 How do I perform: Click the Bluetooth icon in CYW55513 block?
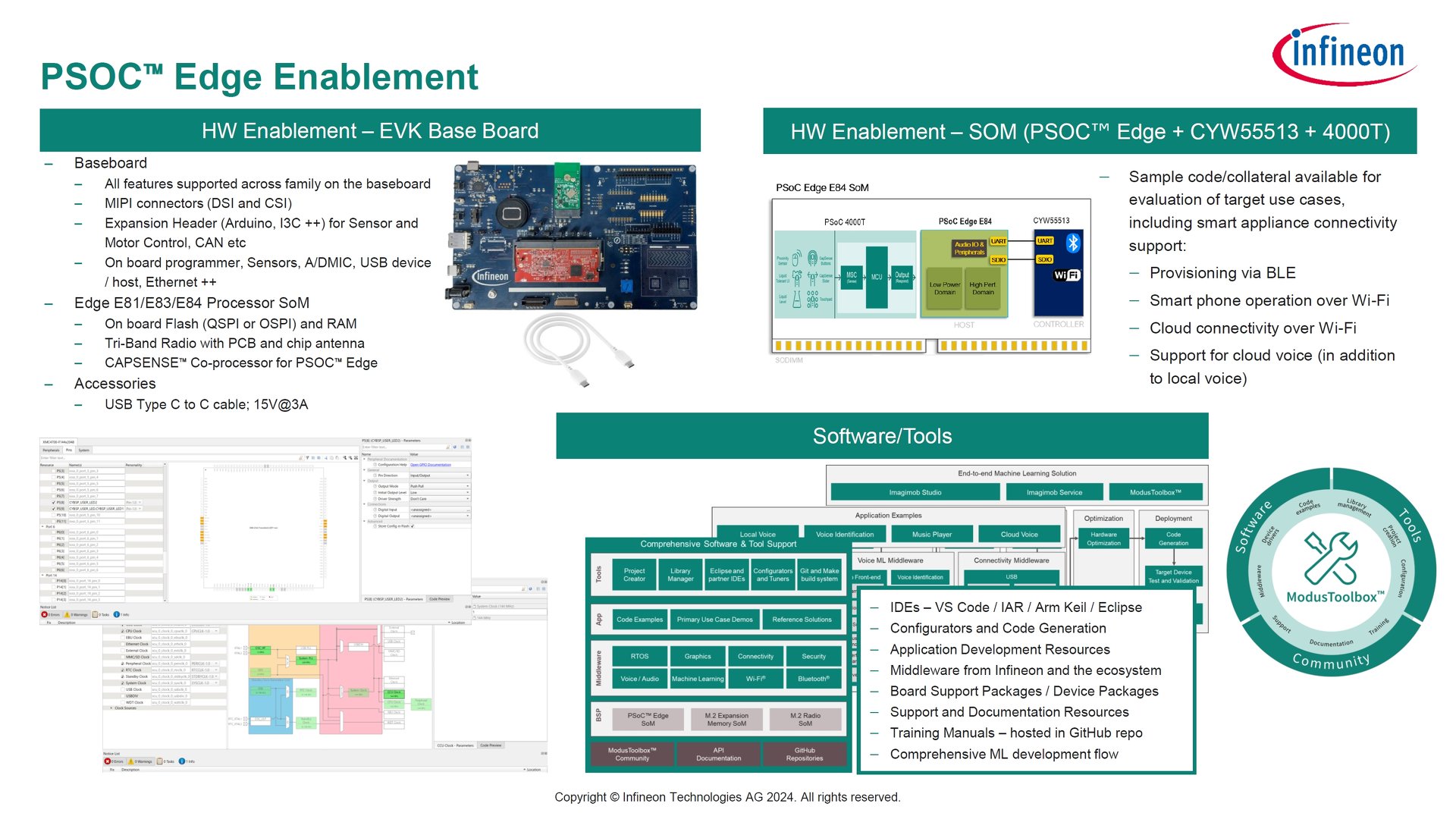click(1072, 243)
